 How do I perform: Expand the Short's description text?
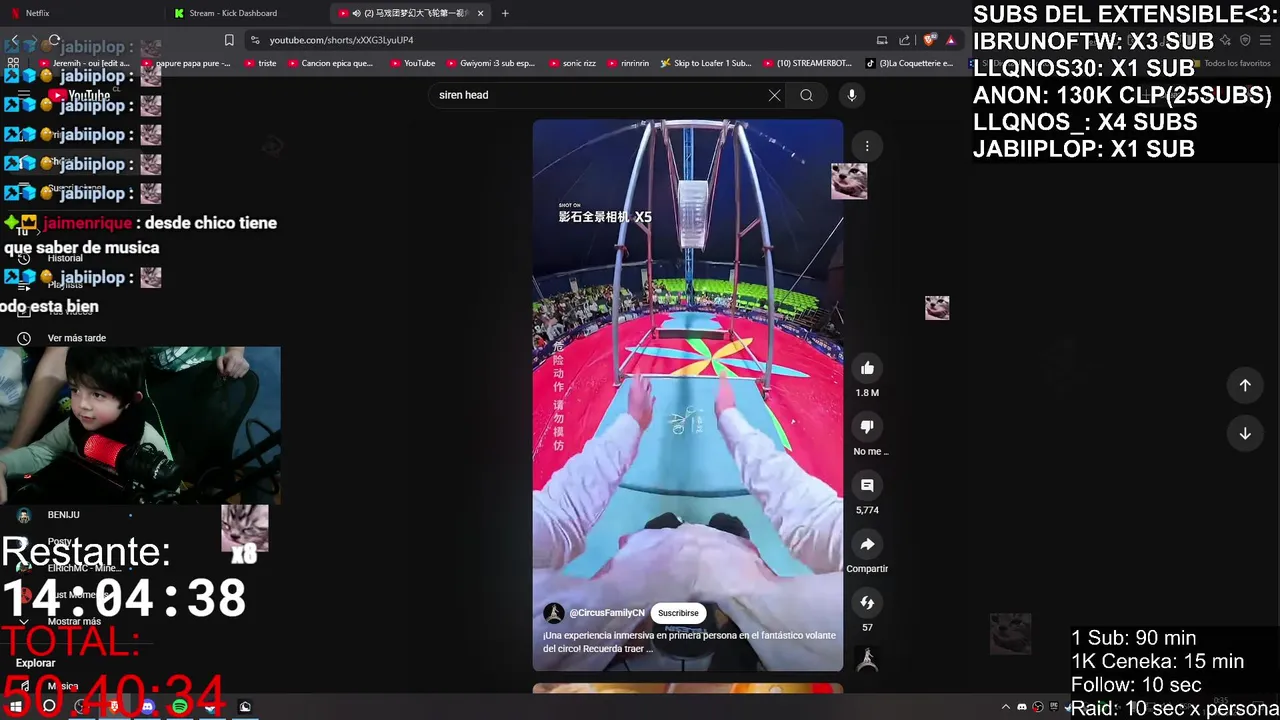click(689, 642)
